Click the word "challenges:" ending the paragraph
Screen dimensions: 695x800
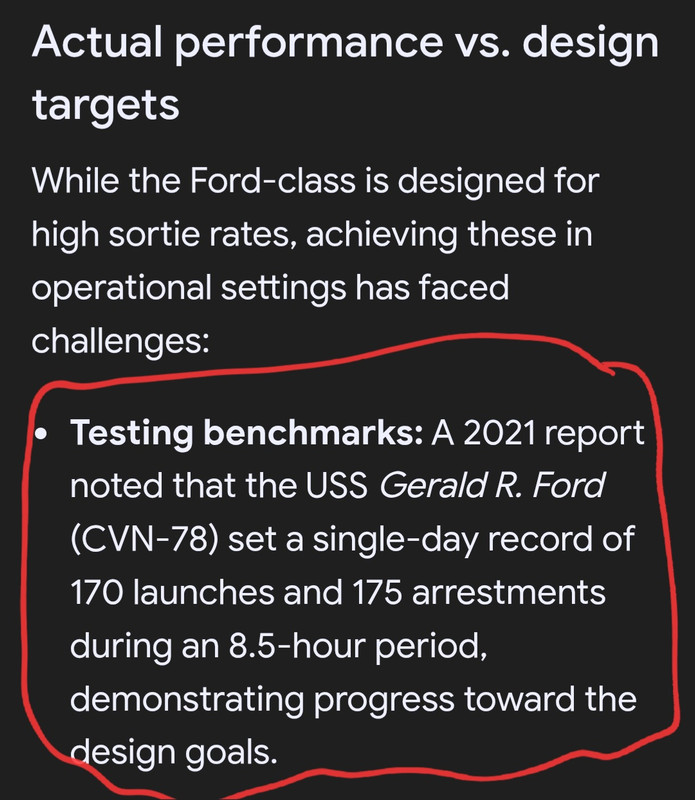[120, 341]
